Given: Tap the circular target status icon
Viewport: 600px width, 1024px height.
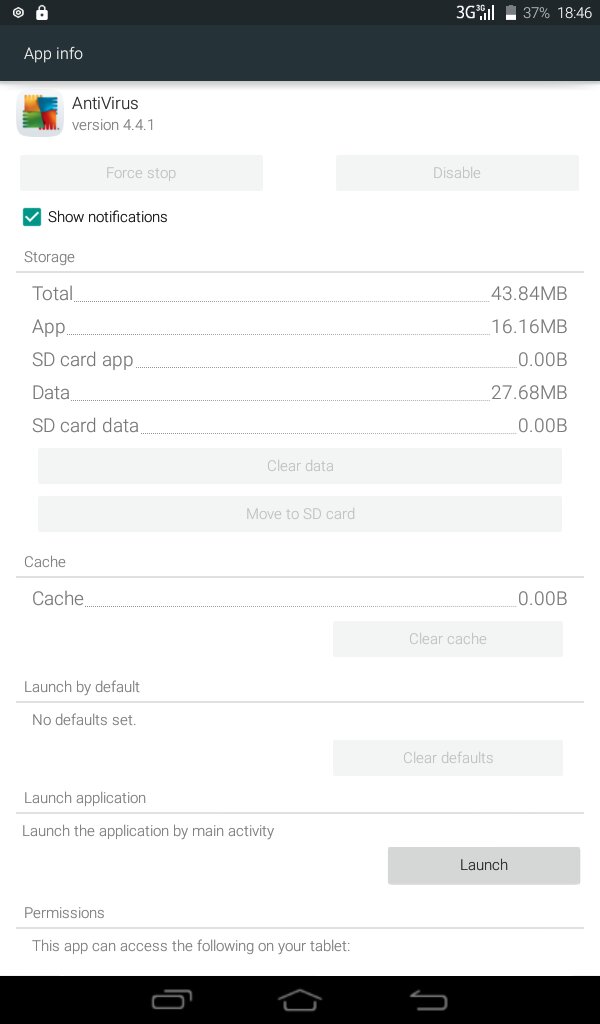Looking at the screenshot, I should 18,12.
